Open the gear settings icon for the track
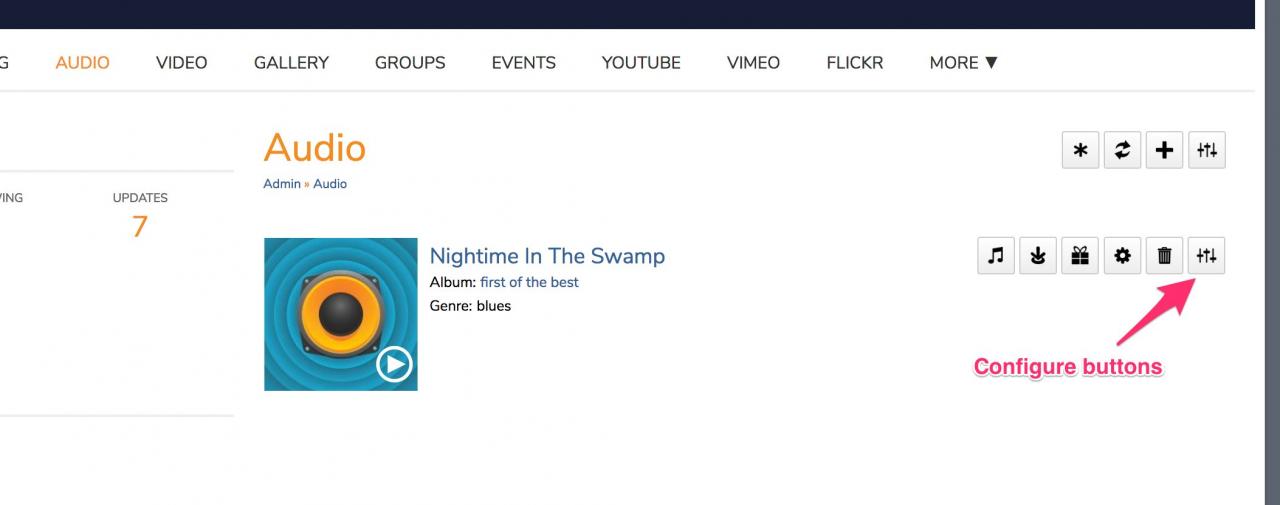Image resolution: width=1280 pixels, height=505 pixels. [1122, 256]
